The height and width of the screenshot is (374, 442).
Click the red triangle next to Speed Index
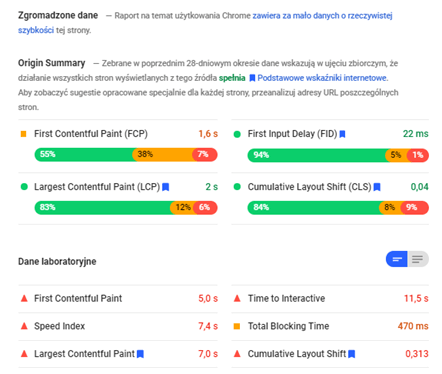[24, 326]
